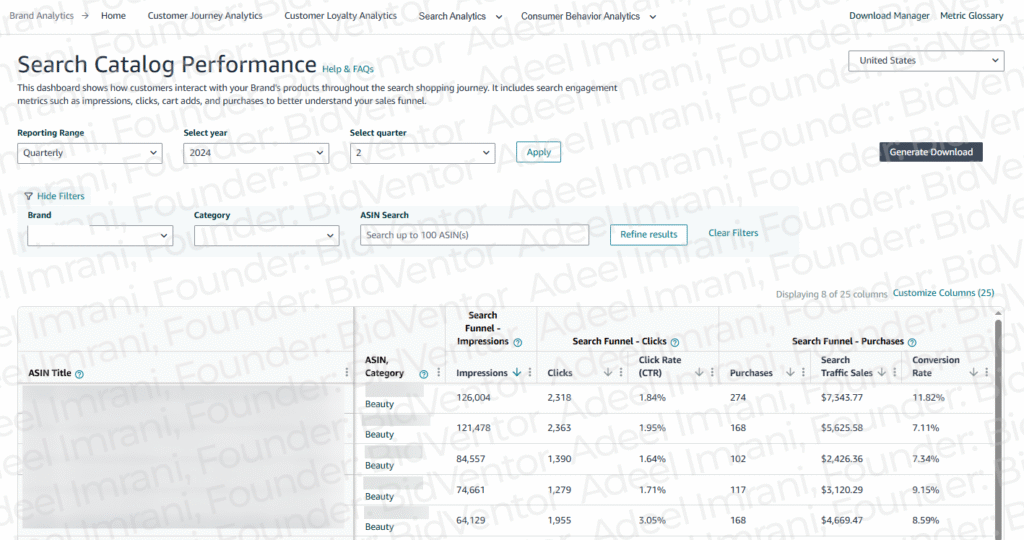The width and height of the screenshot is (1024, 540).
Task: Open the ASIN Title help icon
Action: [x=80, y=374]
